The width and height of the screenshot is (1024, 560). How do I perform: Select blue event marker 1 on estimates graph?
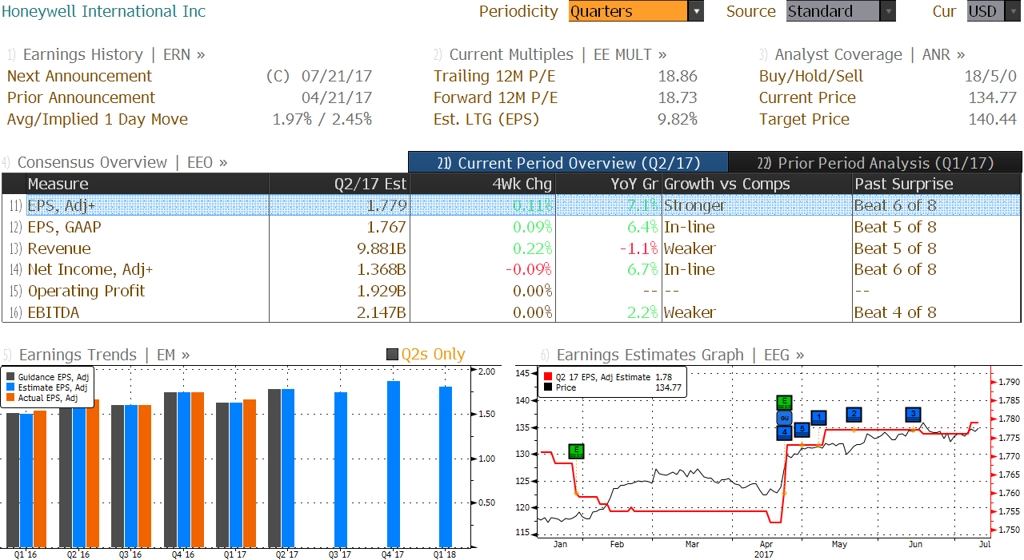click(818, 417)
